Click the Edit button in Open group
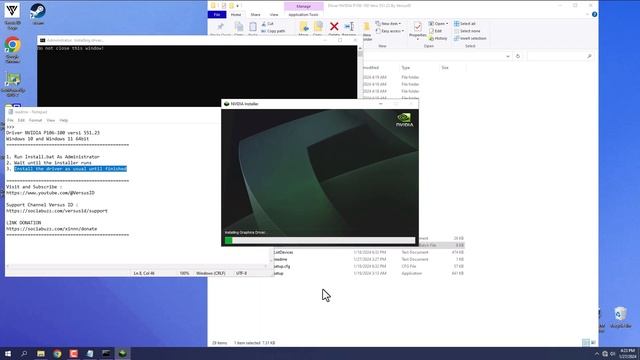This screenshot has height=360, width=640. click(435, 31)
